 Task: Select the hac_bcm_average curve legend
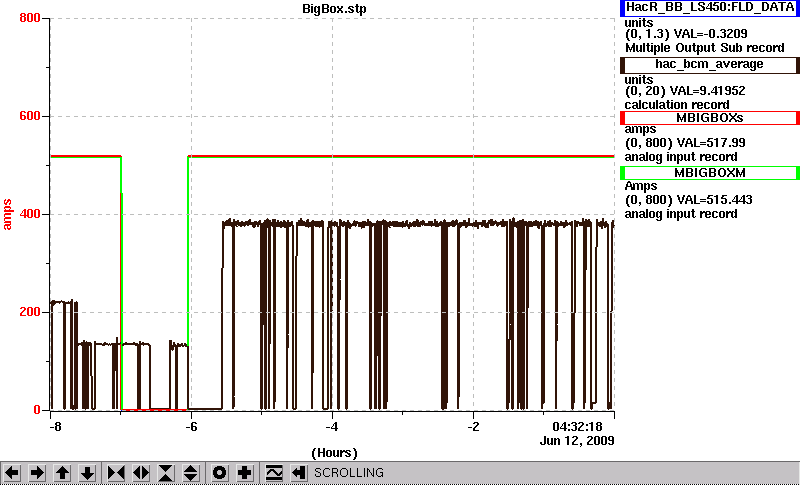[710, 64]
